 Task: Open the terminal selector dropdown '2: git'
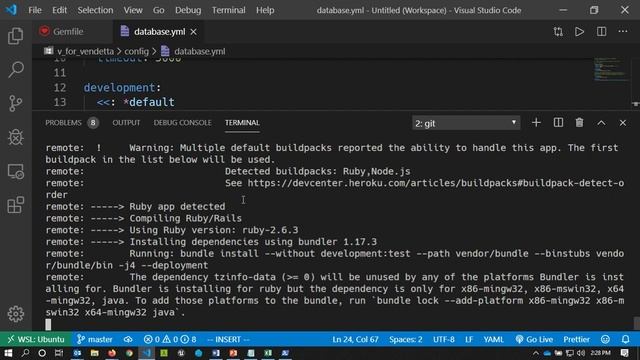coord(466,123)
